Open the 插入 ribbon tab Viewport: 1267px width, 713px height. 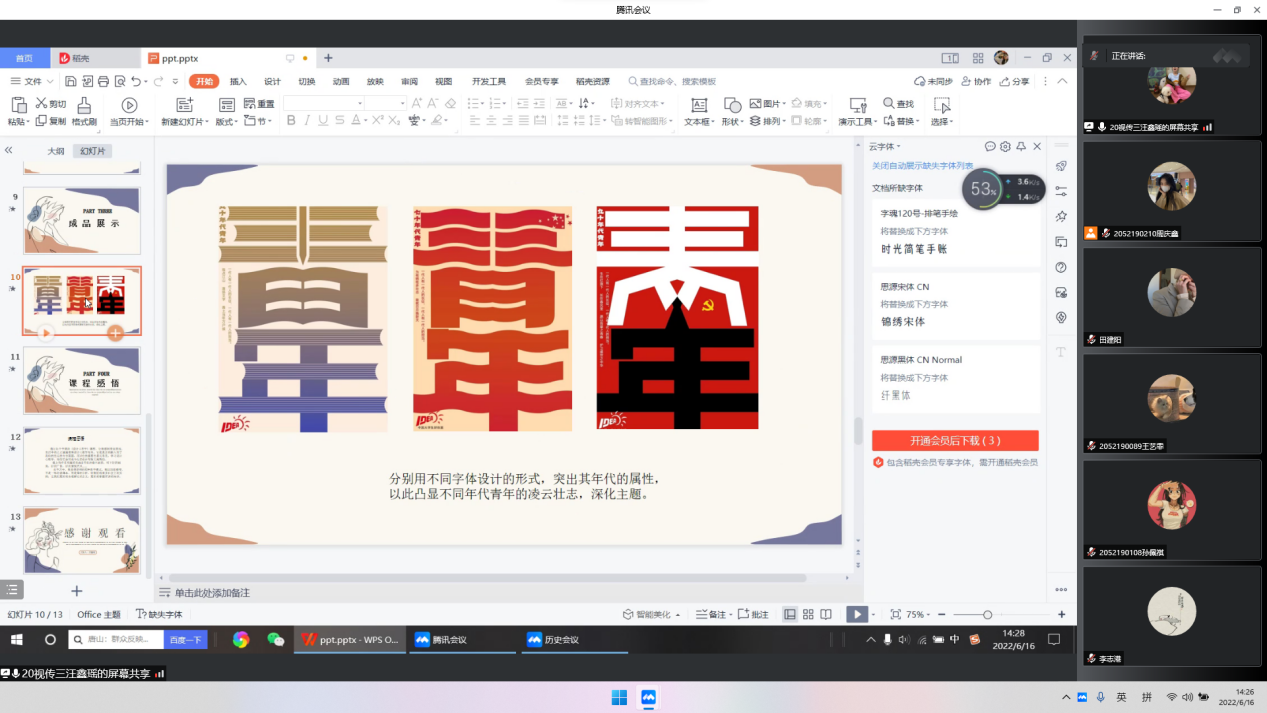(238, 82)
